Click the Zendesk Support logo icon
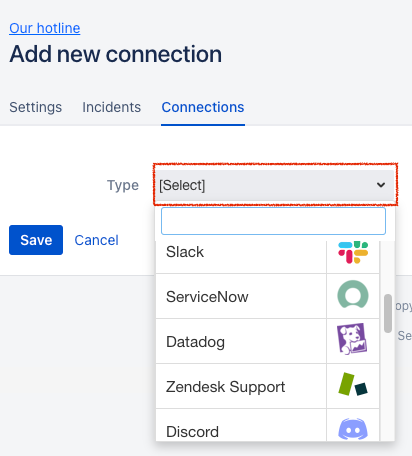 coord(353,384)
